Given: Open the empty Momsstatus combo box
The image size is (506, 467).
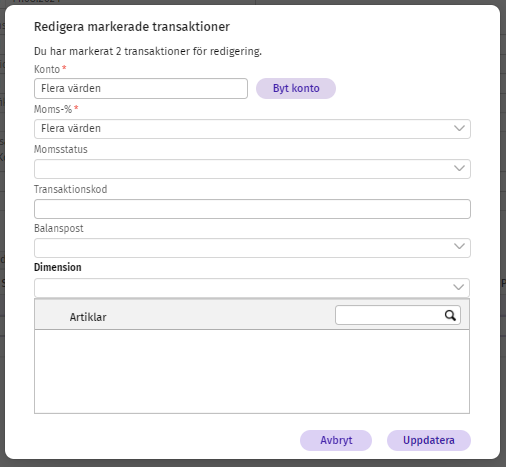Looking at the screenshot, I should (252, 169).
